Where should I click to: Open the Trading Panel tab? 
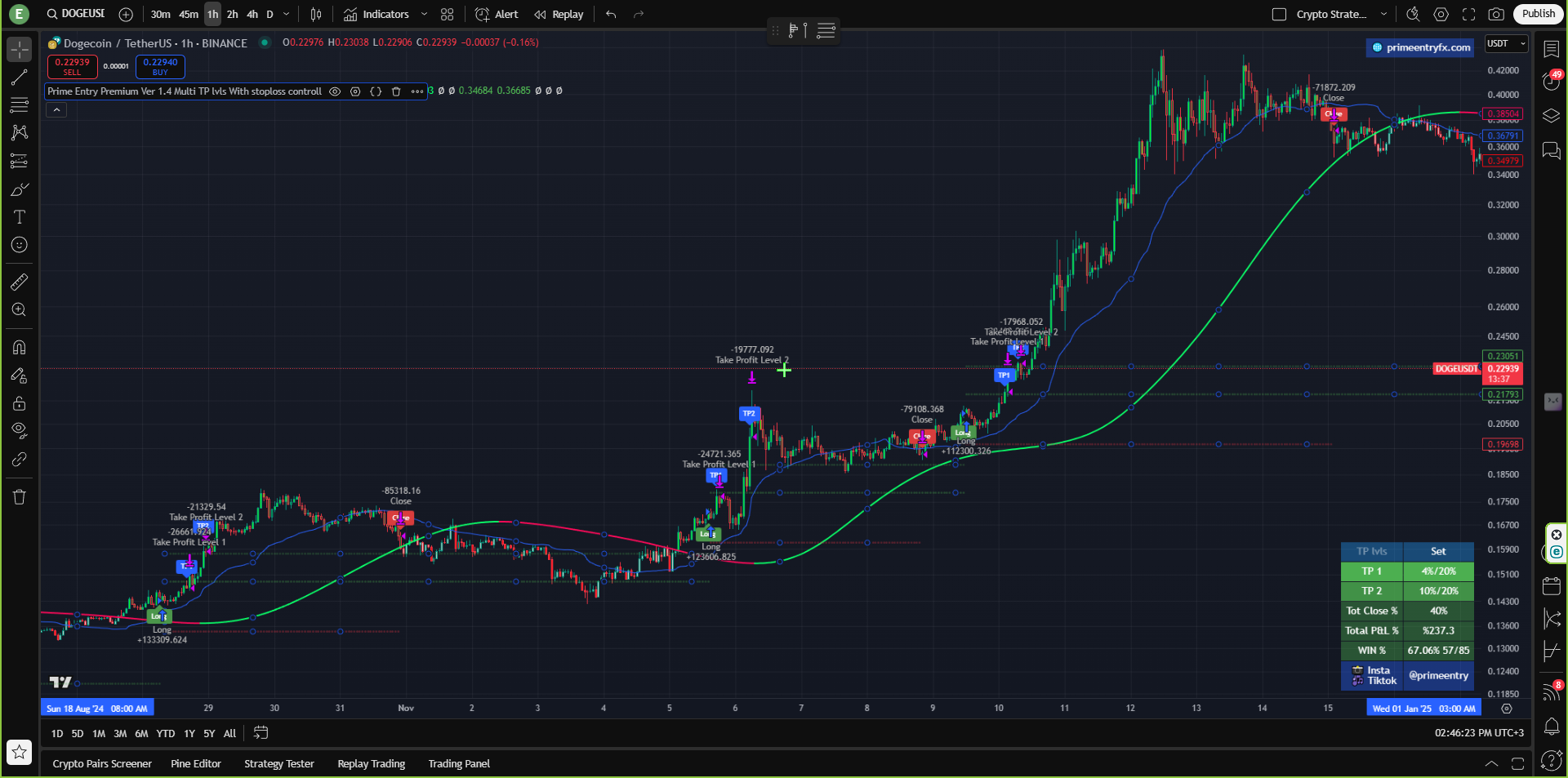coord(459,764)
